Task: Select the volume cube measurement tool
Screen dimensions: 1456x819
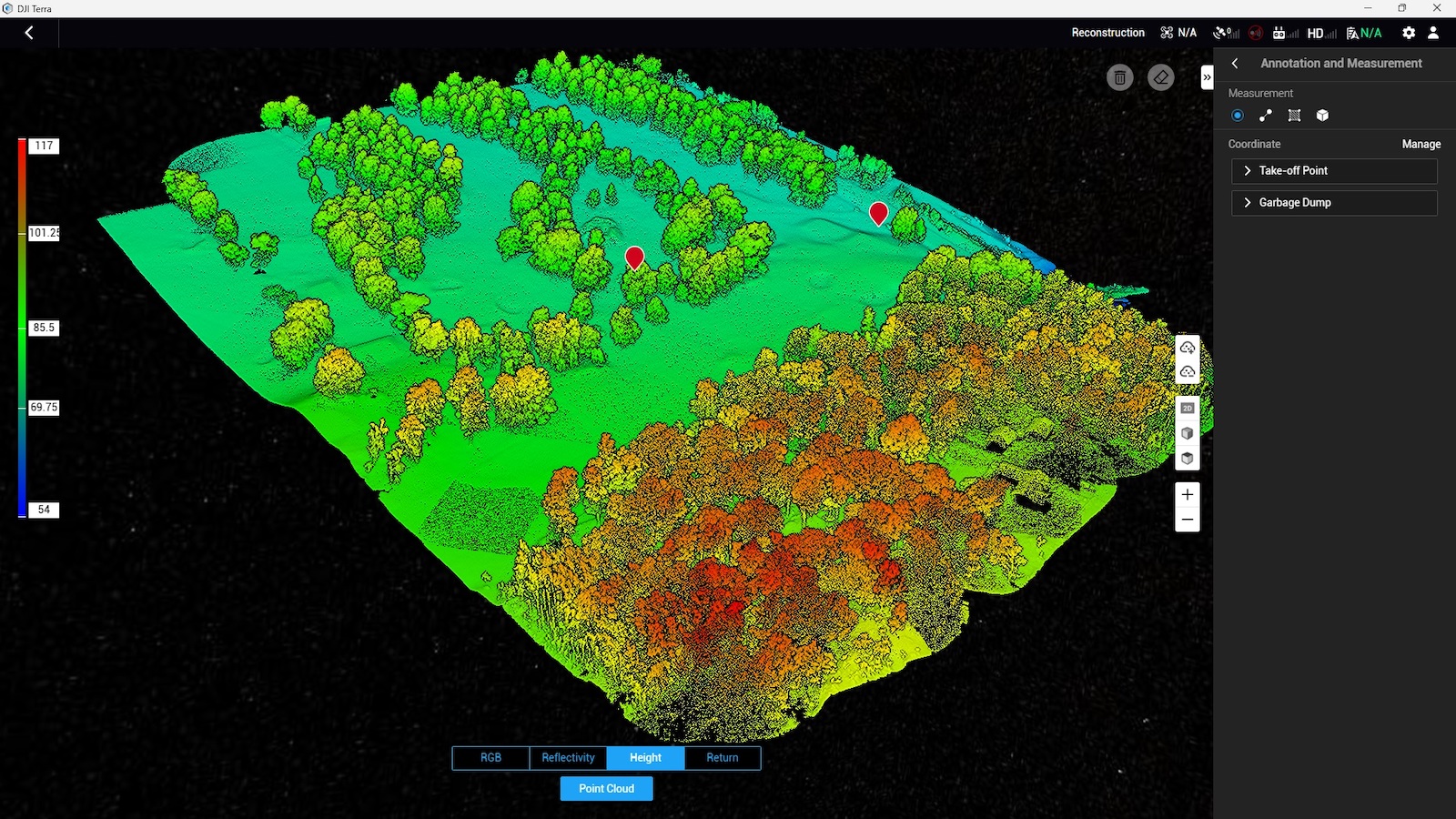Action: (x=1322, y=116)
